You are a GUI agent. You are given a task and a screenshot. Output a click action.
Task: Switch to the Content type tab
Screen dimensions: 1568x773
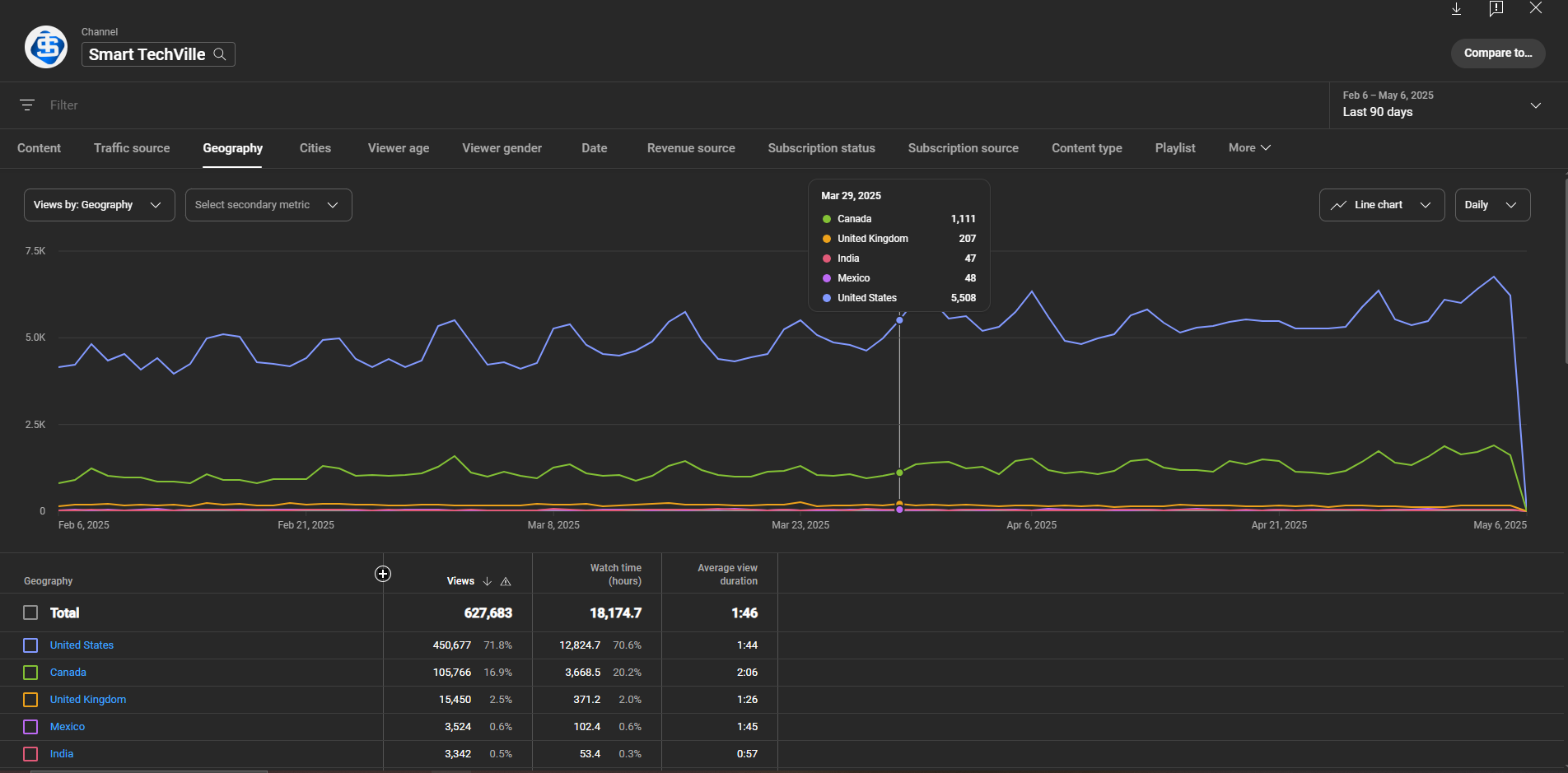(1087, 148)
